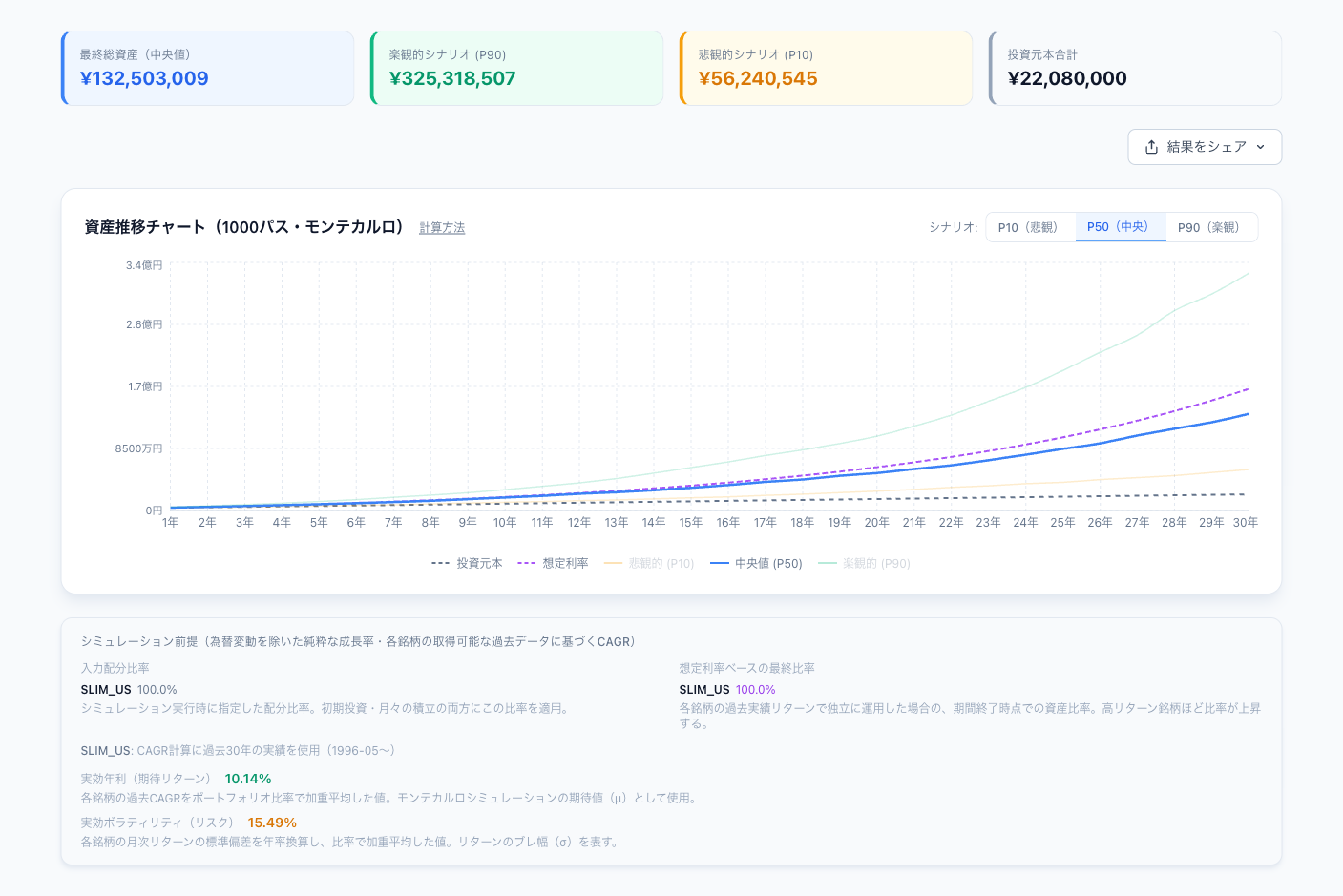This screenshot has height=896, width=1343.
Task: Click the purple dashed 想定利率 legend line icon
Action: coord(527,564)
